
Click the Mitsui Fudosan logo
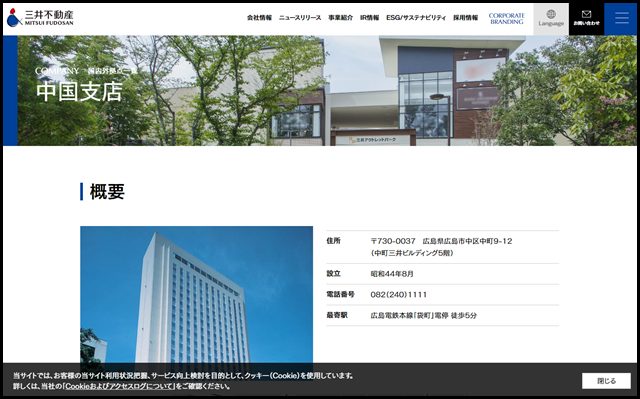40,18
